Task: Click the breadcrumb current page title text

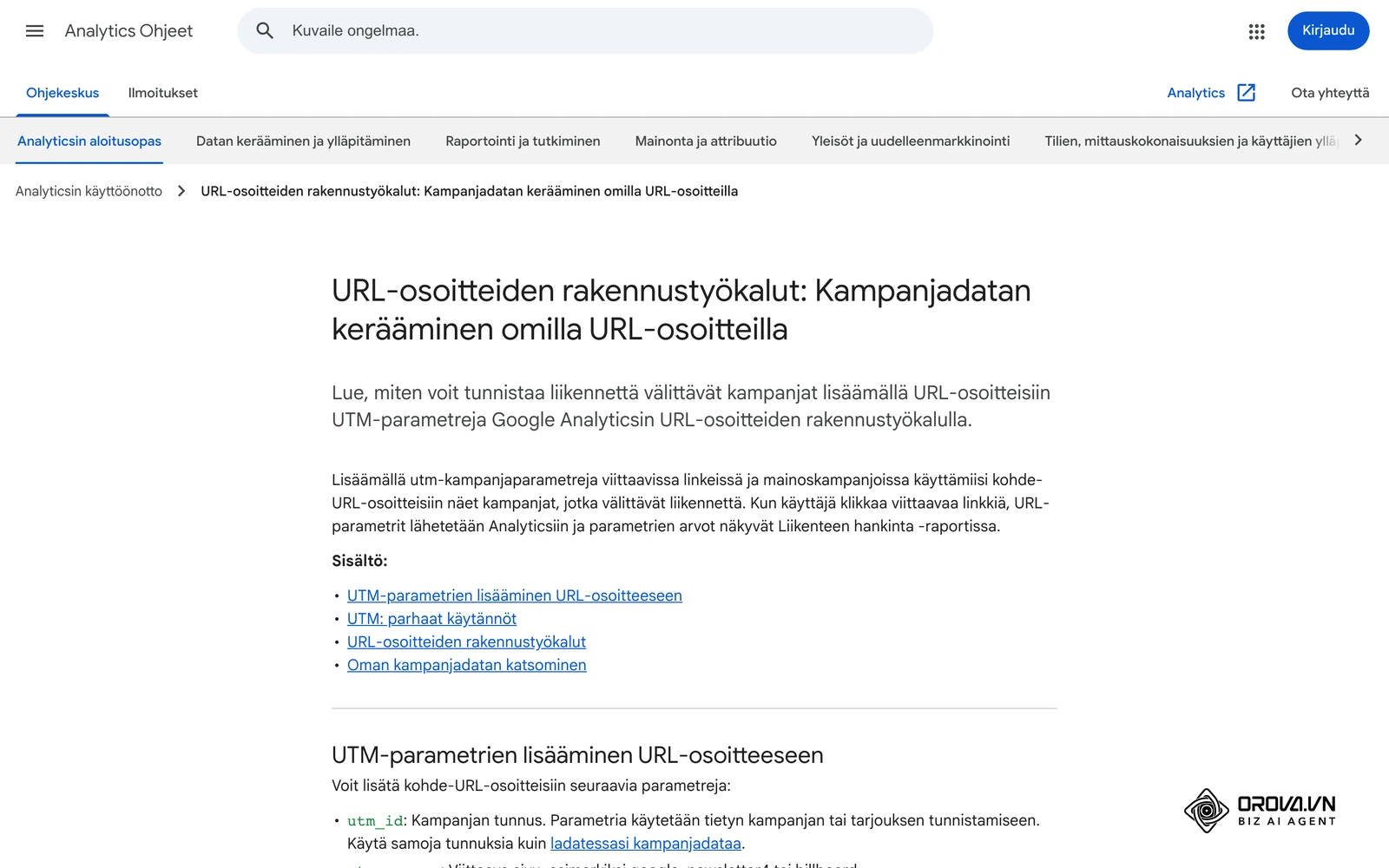Action: click(x=469, y=191)
